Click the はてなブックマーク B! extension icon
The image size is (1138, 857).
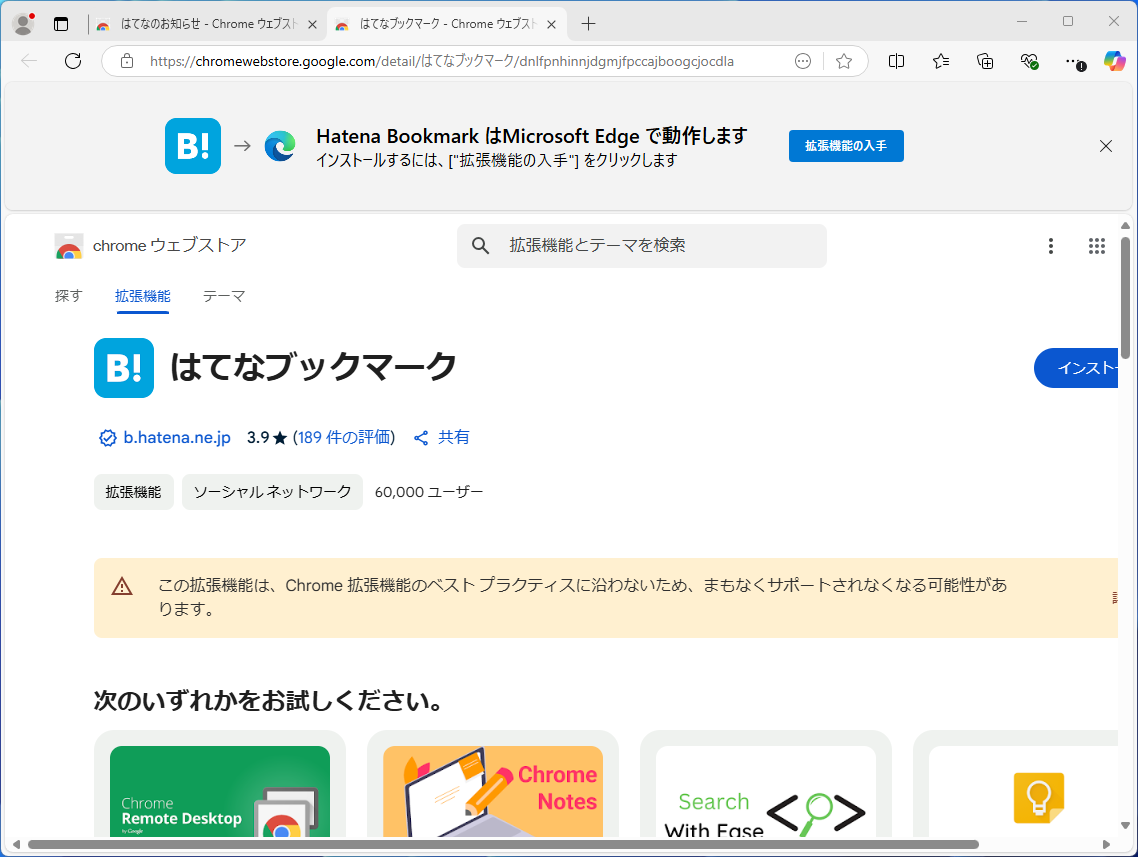(x=123, y=368)
